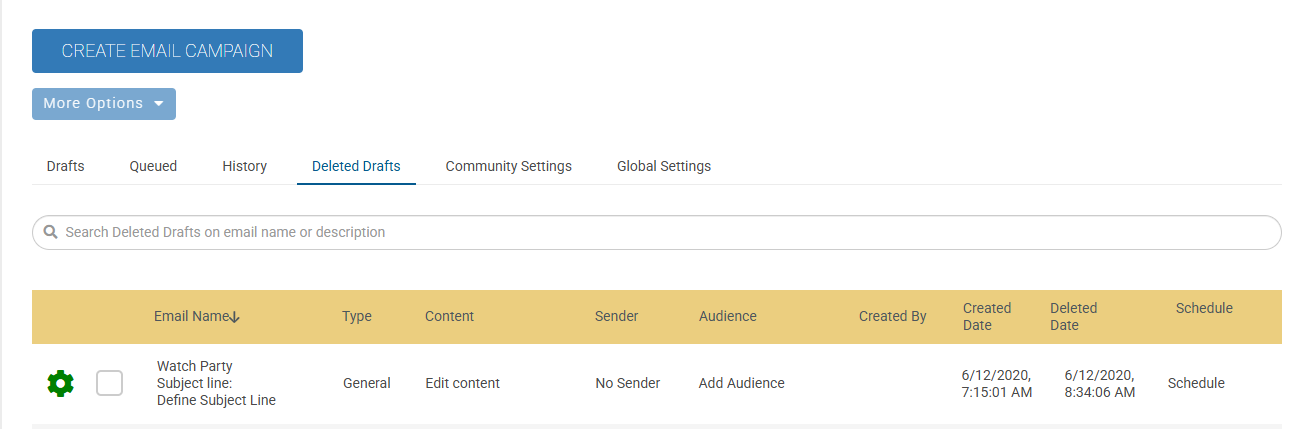Viewport: 1305px width, 429px height.
Task: Click the Type column header
Action: click(357, 316)
